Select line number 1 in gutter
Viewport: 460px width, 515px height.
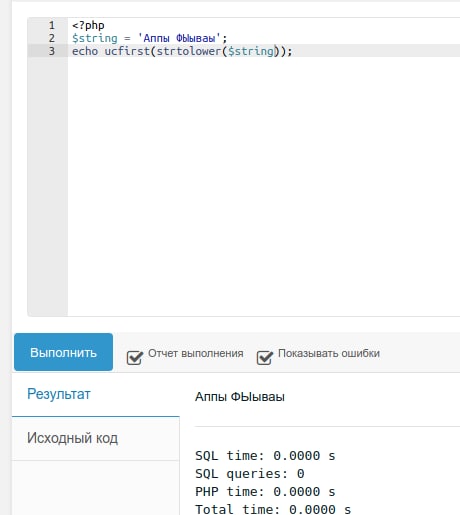(x=52, y=25)
